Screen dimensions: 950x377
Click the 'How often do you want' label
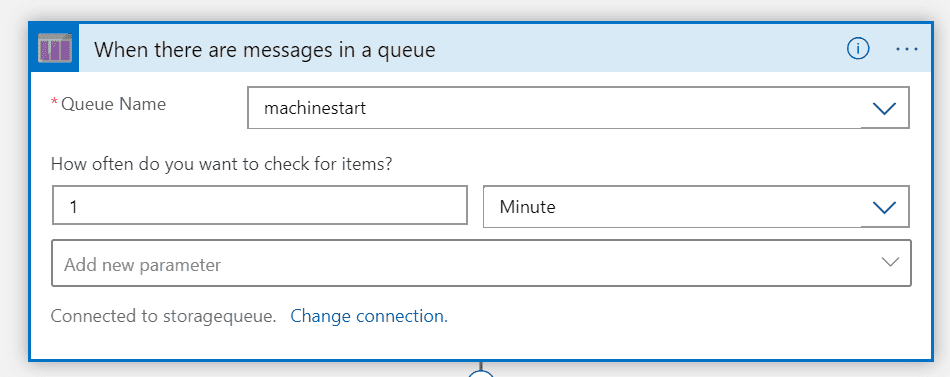(221, 164)
